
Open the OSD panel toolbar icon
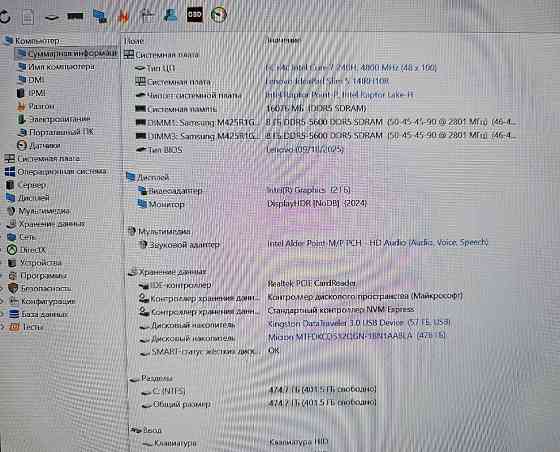tap(195, 15)
